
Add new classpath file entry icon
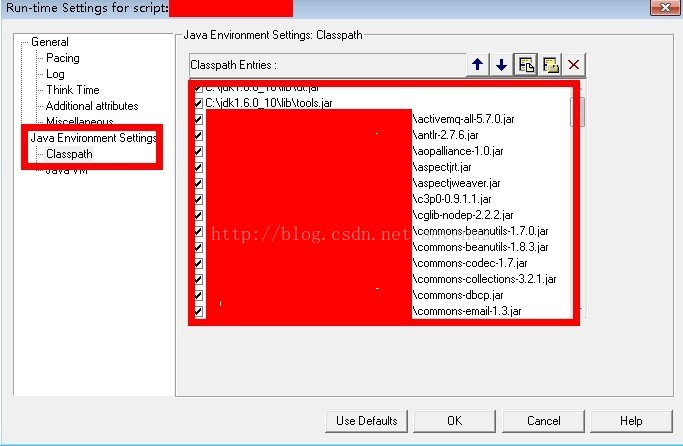tap(526, 65)
